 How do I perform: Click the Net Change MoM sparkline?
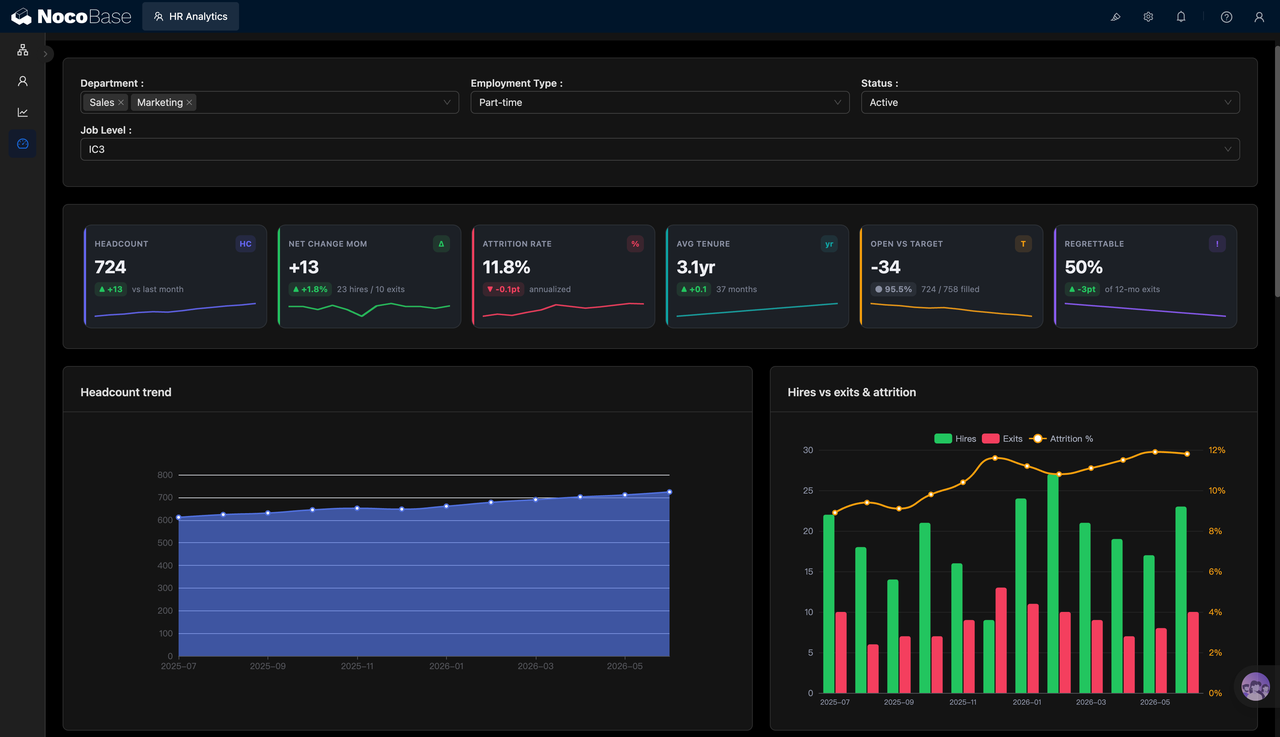coord(369,310)
